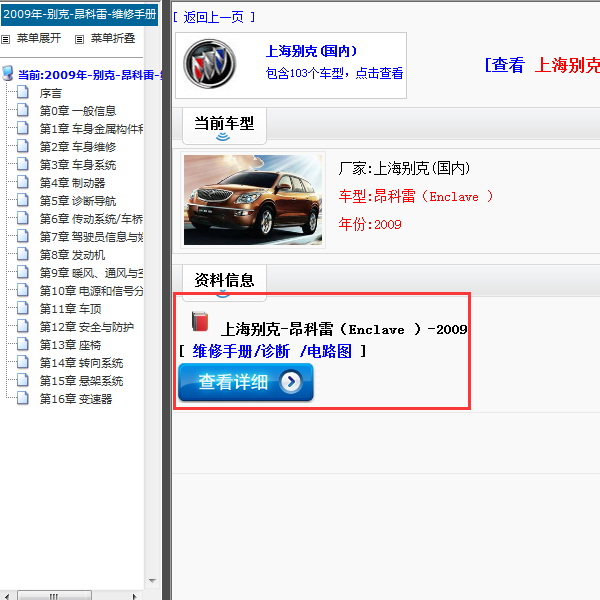Open 第1章 车身金属构件 chapter
This screenshot has width=600, height=600.
91,129
